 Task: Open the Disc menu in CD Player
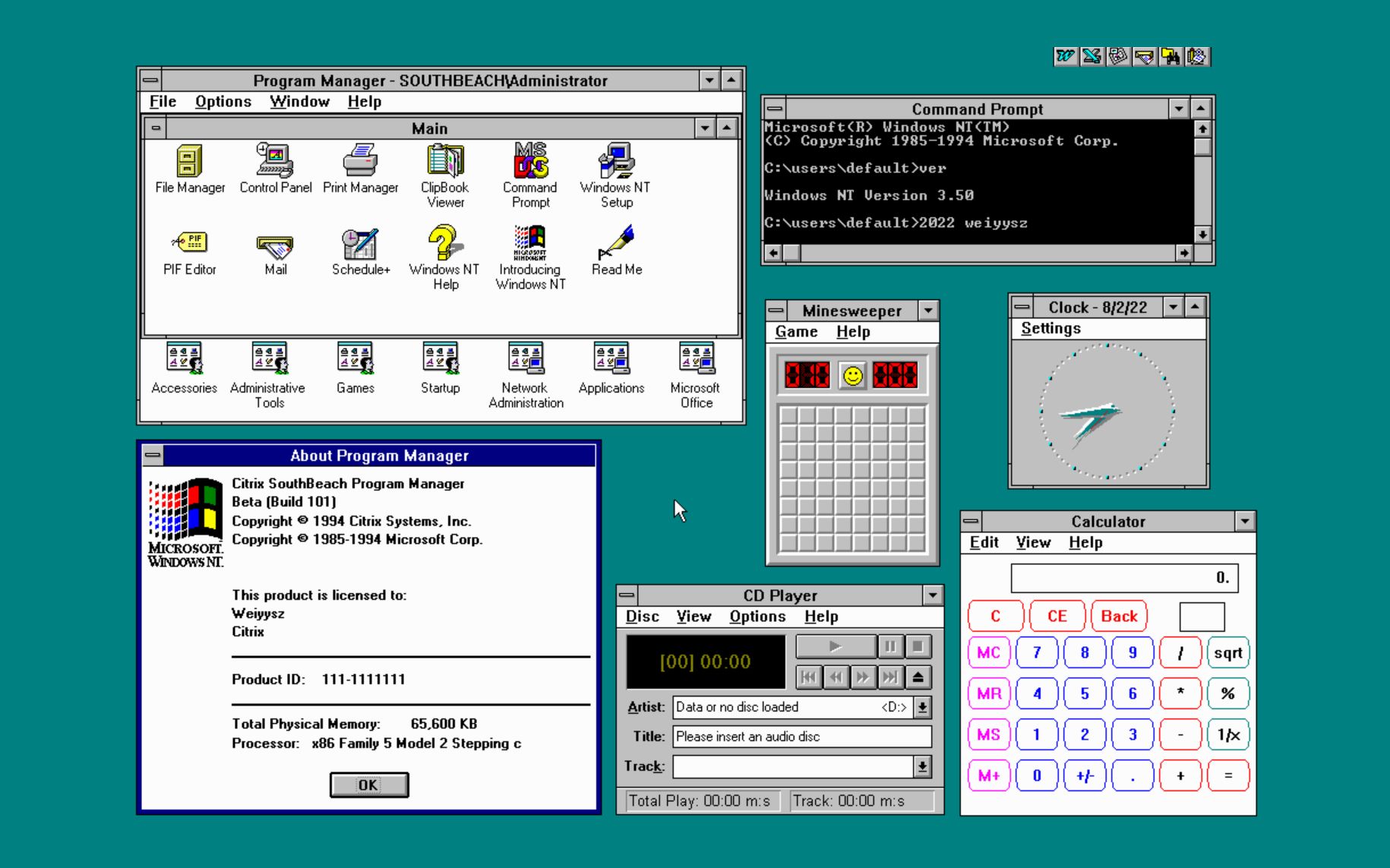tap(642, 617)
